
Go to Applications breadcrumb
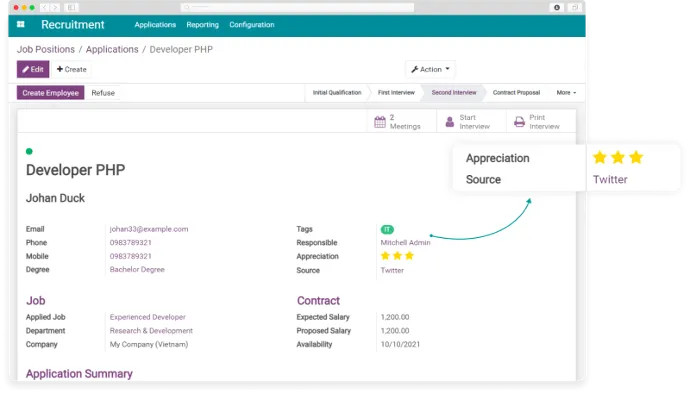112,49
